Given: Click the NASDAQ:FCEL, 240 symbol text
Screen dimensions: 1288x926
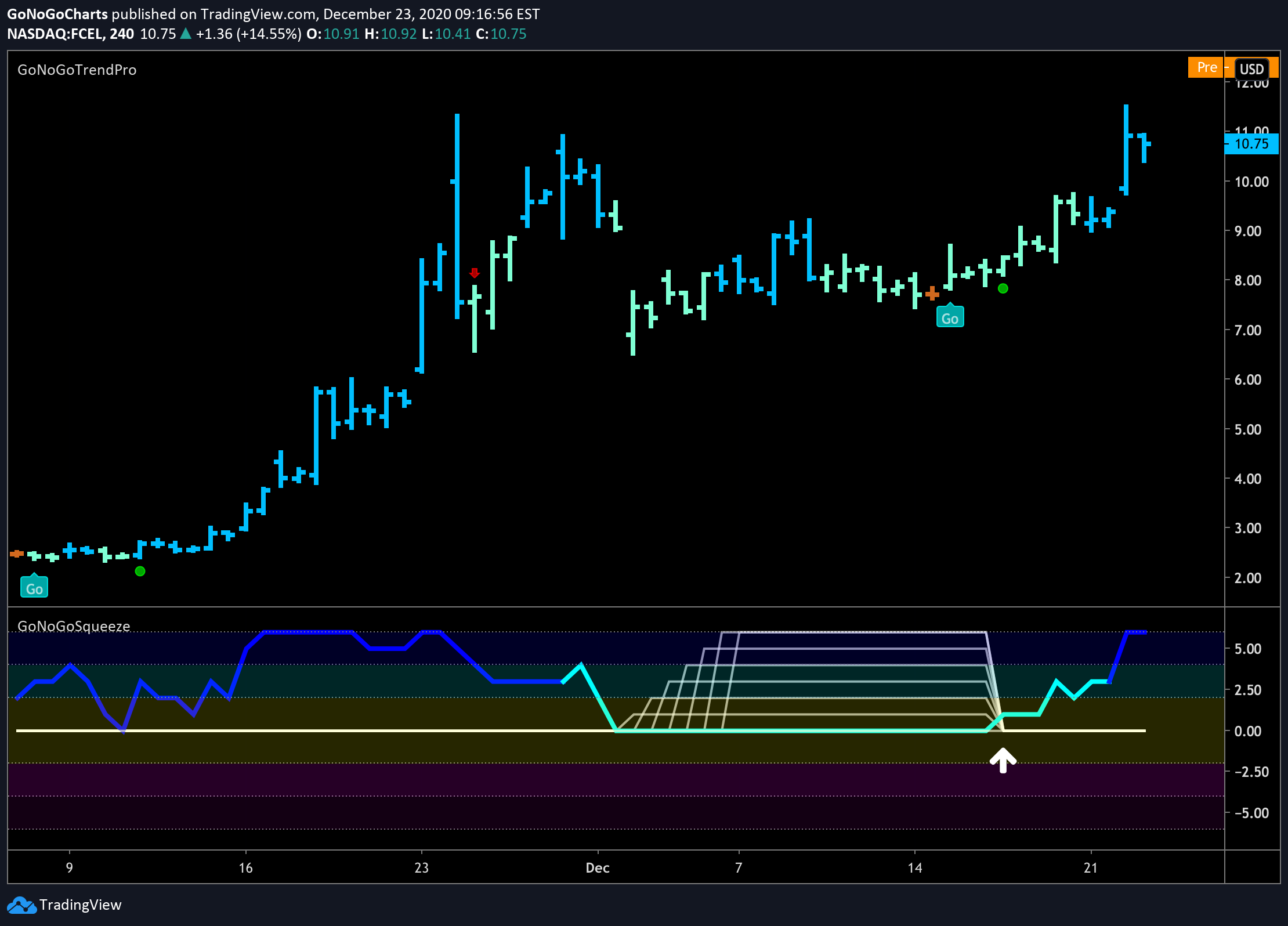Looking at the screenshot, I should pyautogui.click(x=70, y=34).
